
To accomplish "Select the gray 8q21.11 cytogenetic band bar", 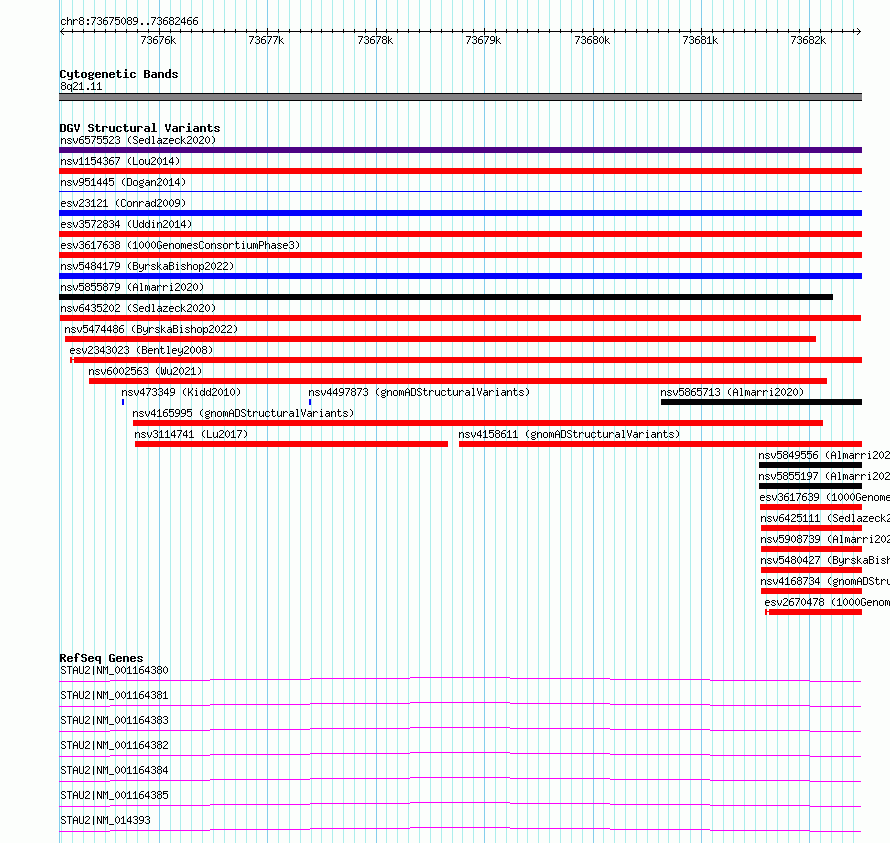I will pyautogui.click(x=460, y=97).
